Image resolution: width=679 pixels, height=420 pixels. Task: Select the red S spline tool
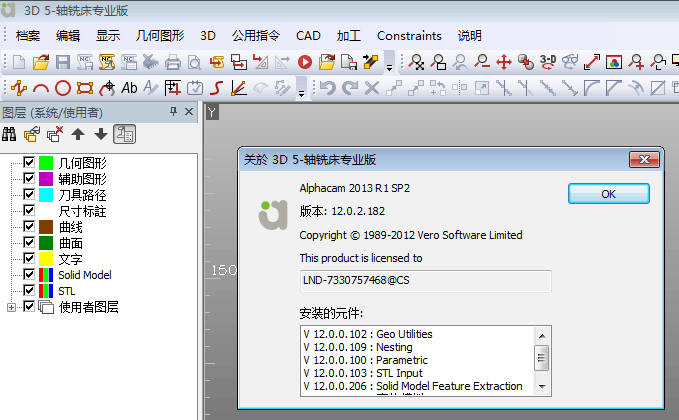coord(216,88)
